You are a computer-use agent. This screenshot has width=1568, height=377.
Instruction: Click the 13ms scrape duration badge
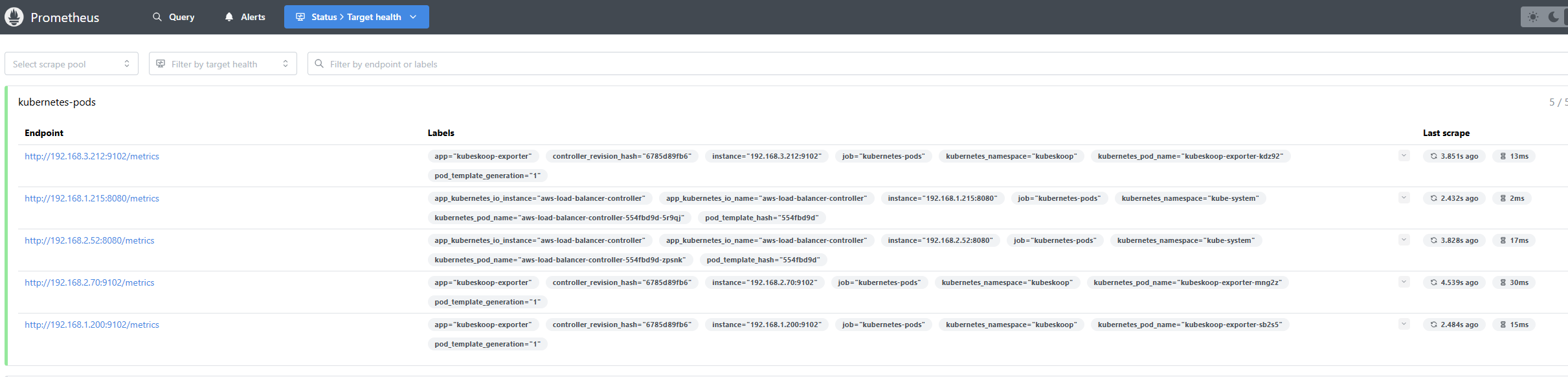pyautogui.click(x=1514, y=156)
